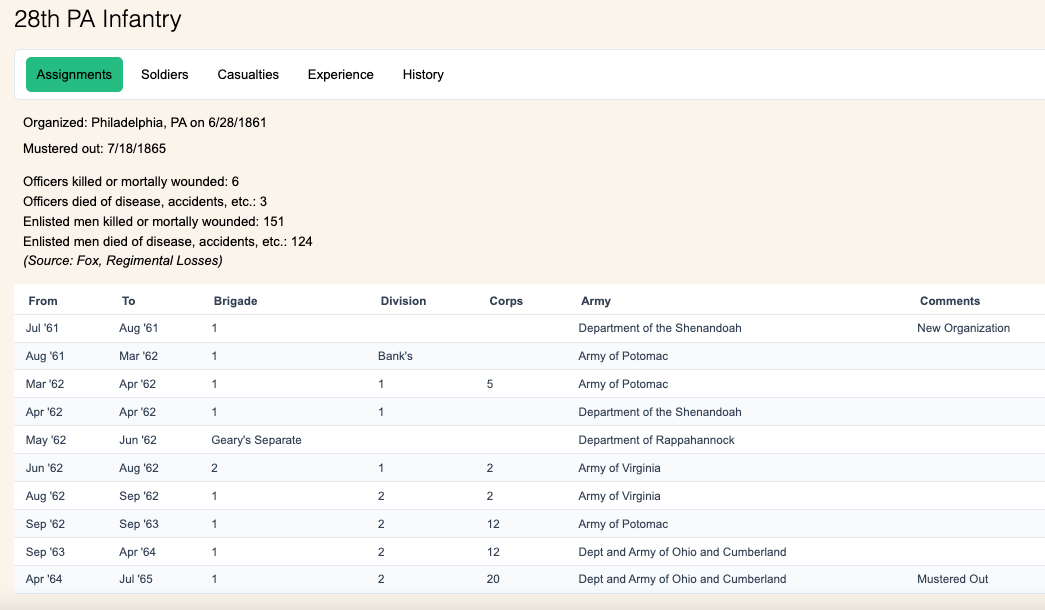The width and height of the screenshot is (1045, 610).
Task: Click the Bank's division cell
Action: (396, 356)
